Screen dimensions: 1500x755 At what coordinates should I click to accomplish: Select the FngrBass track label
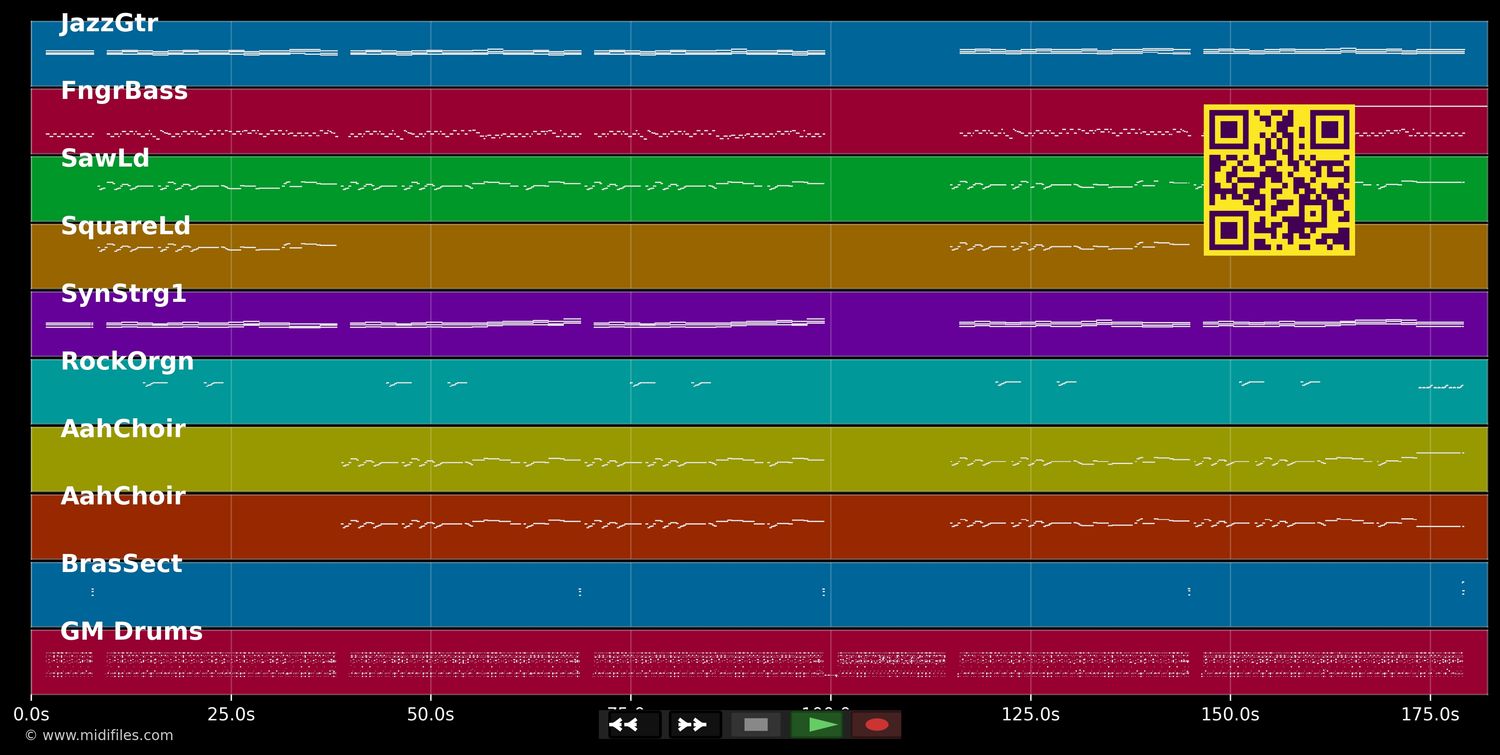click(124, 90)
